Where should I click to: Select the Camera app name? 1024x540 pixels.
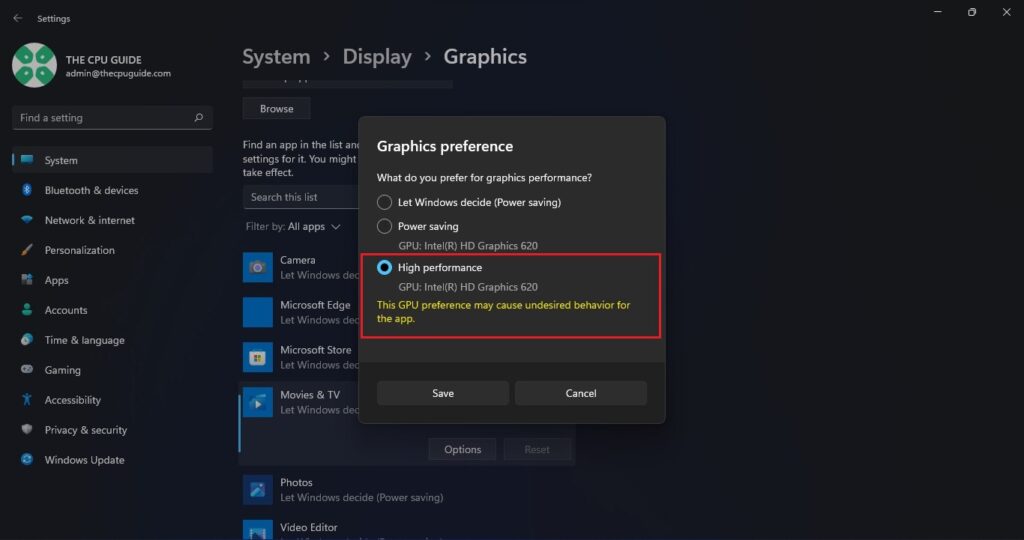tap(298, 260)
